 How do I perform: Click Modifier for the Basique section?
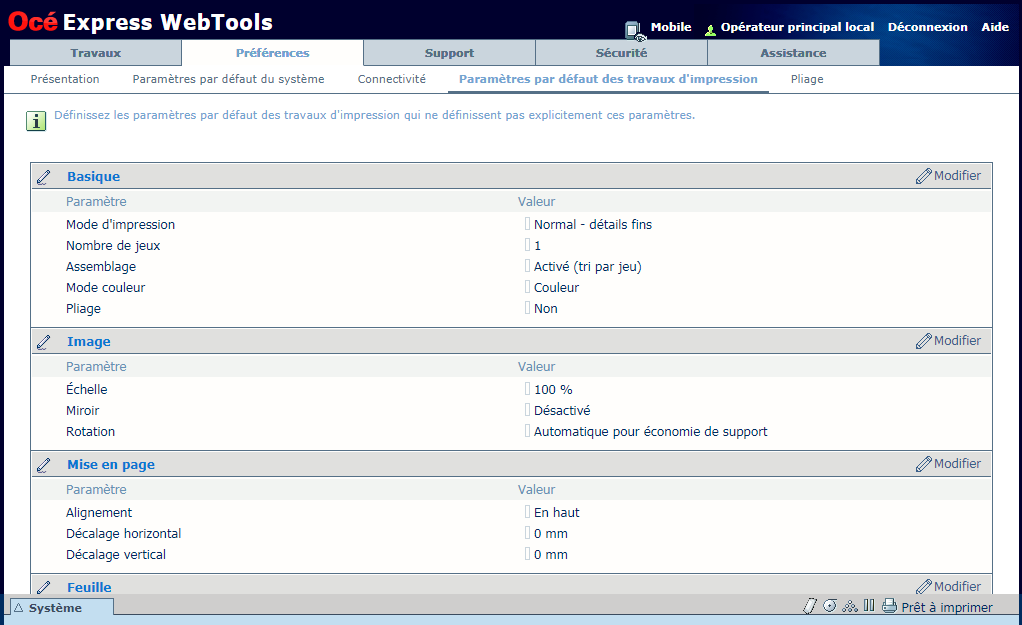pos(948,176)
